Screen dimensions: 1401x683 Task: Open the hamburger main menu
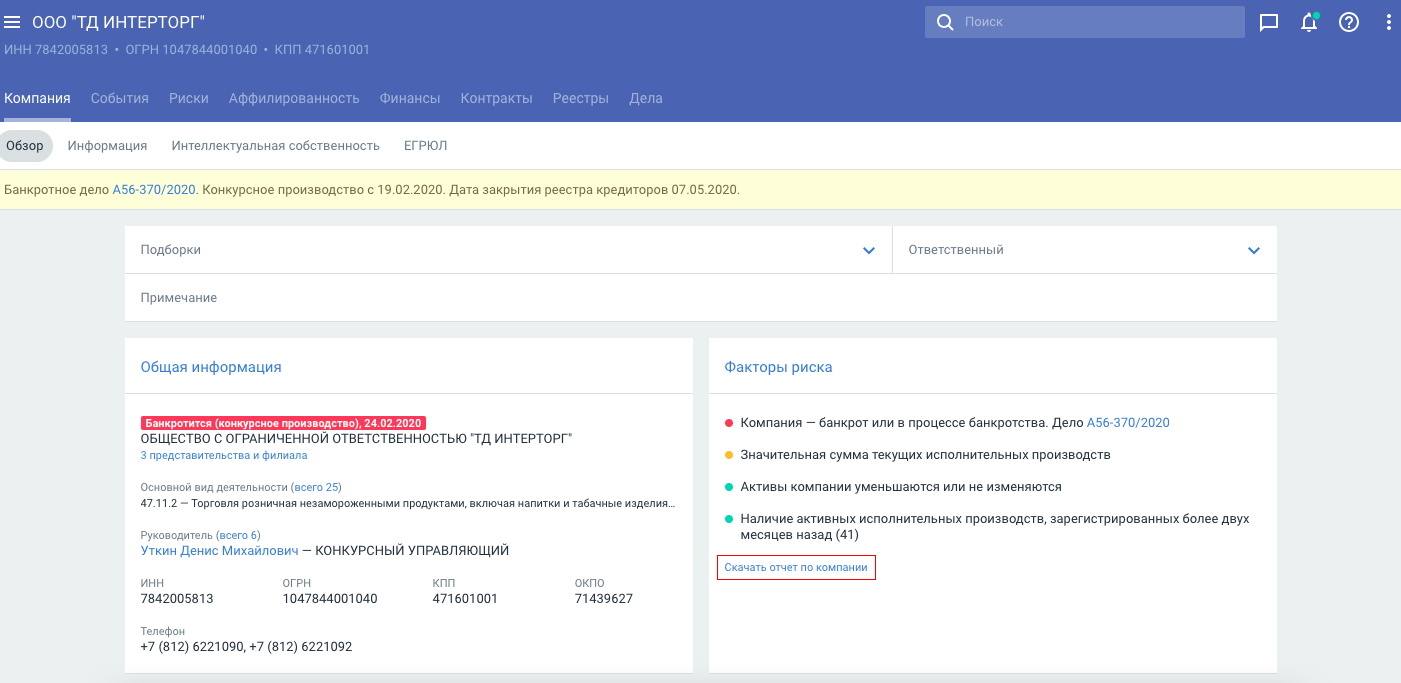click(12, 22)
